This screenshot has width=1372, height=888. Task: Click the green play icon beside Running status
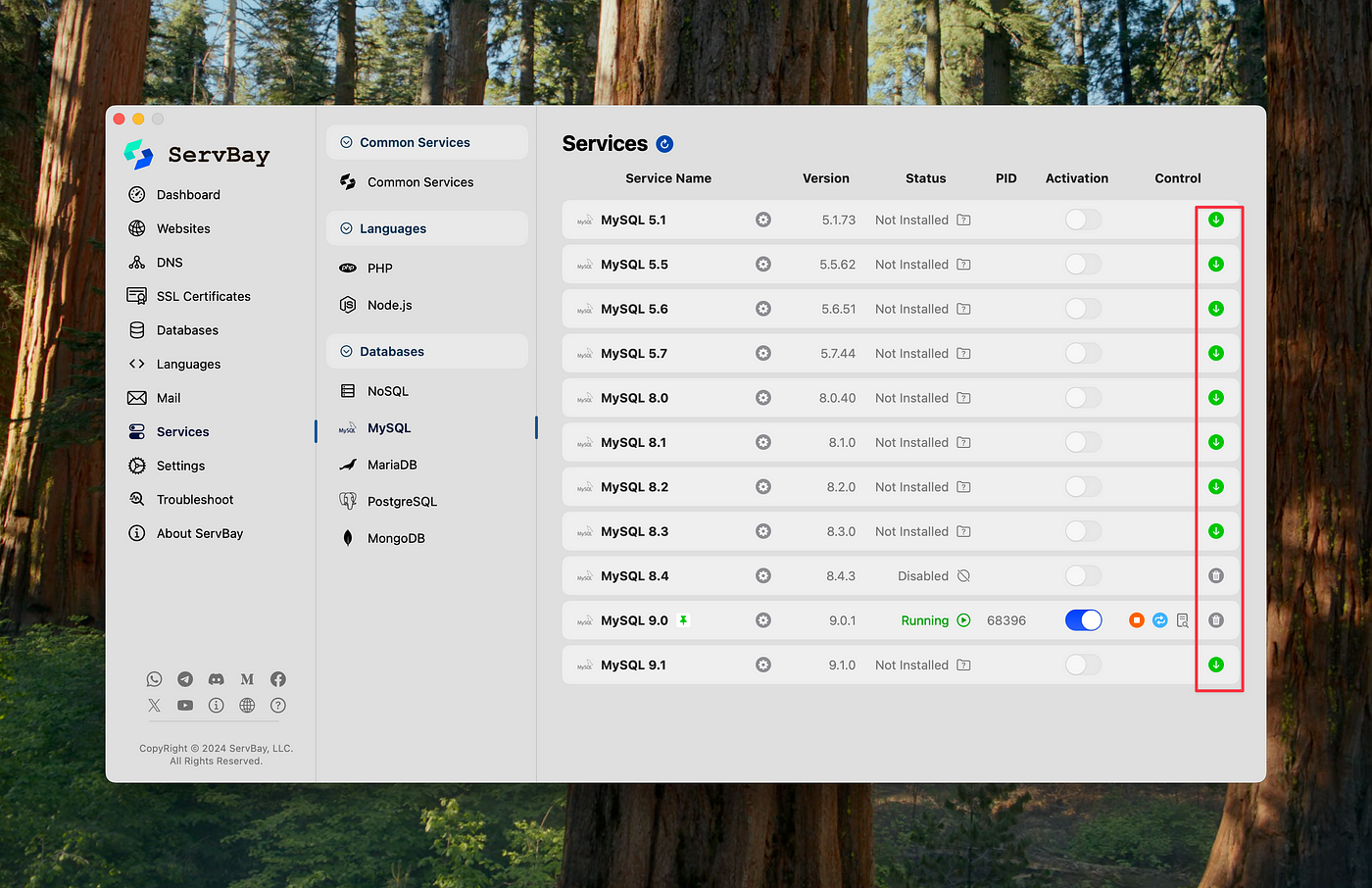(963, 620)
